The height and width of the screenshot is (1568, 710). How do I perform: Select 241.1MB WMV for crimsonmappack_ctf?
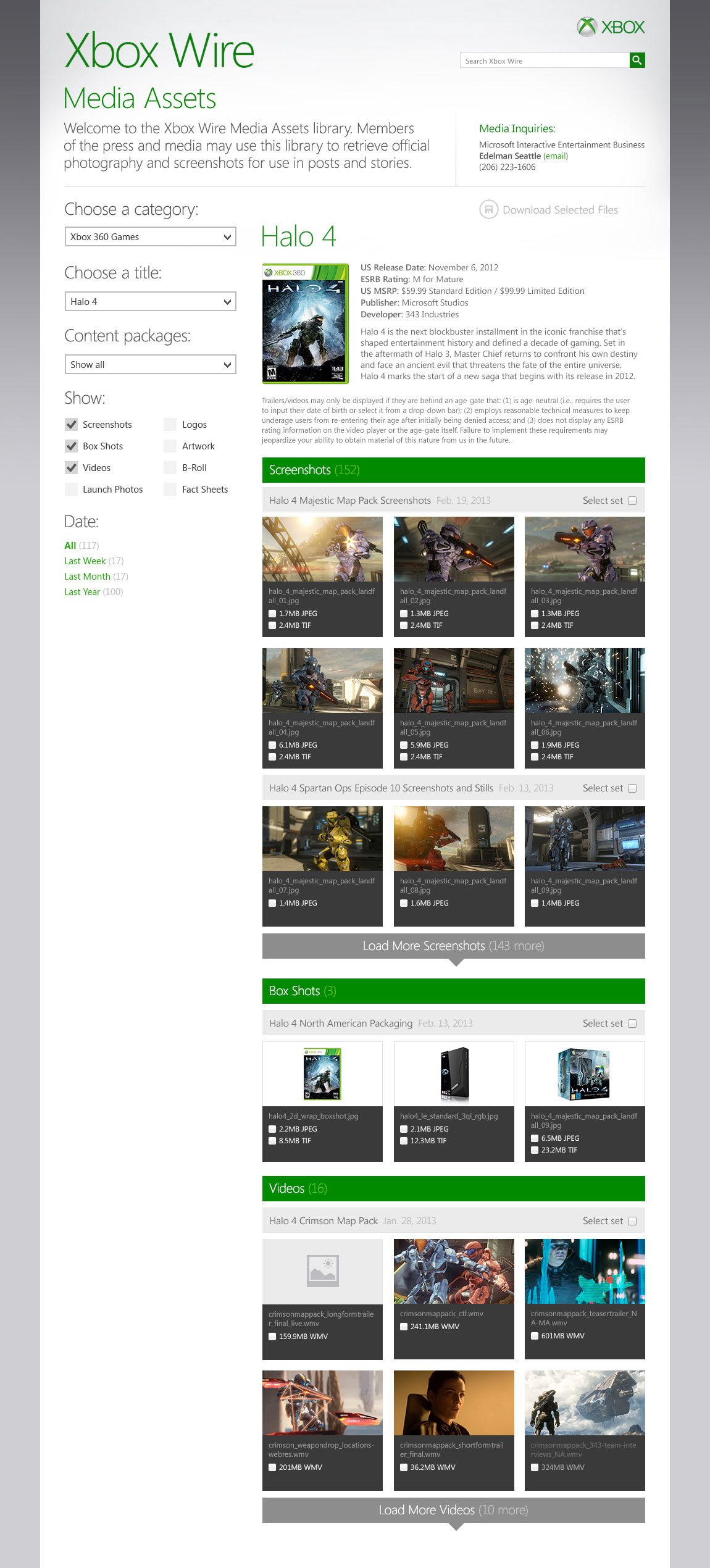coord(404,1327)
